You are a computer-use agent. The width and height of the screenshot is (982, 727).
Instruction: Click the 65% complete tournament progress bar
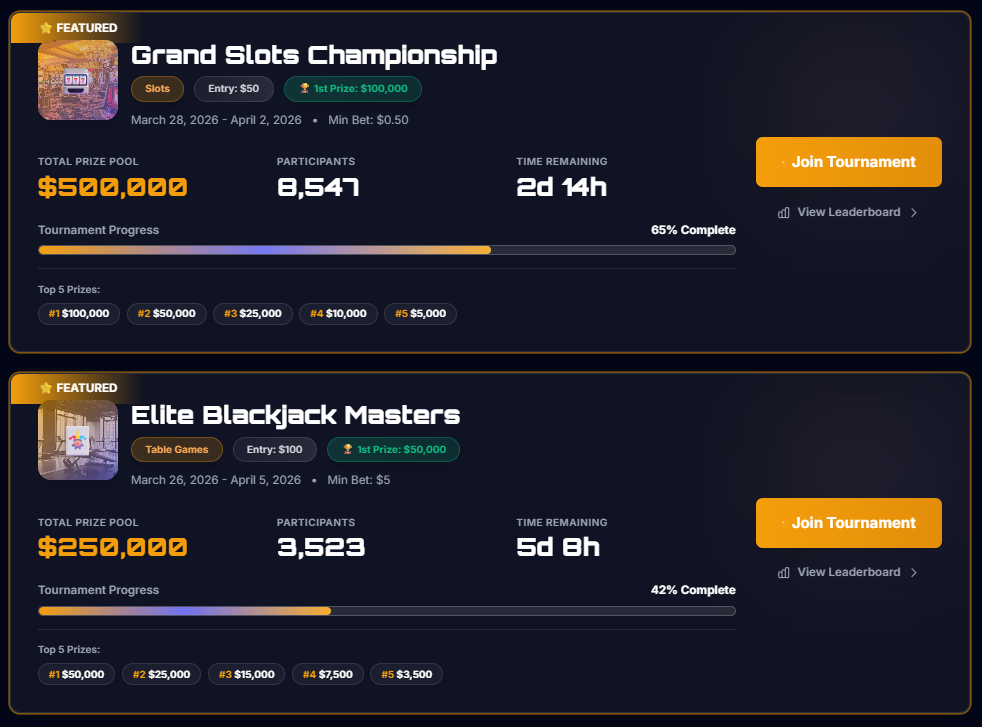tap(387, 250)
